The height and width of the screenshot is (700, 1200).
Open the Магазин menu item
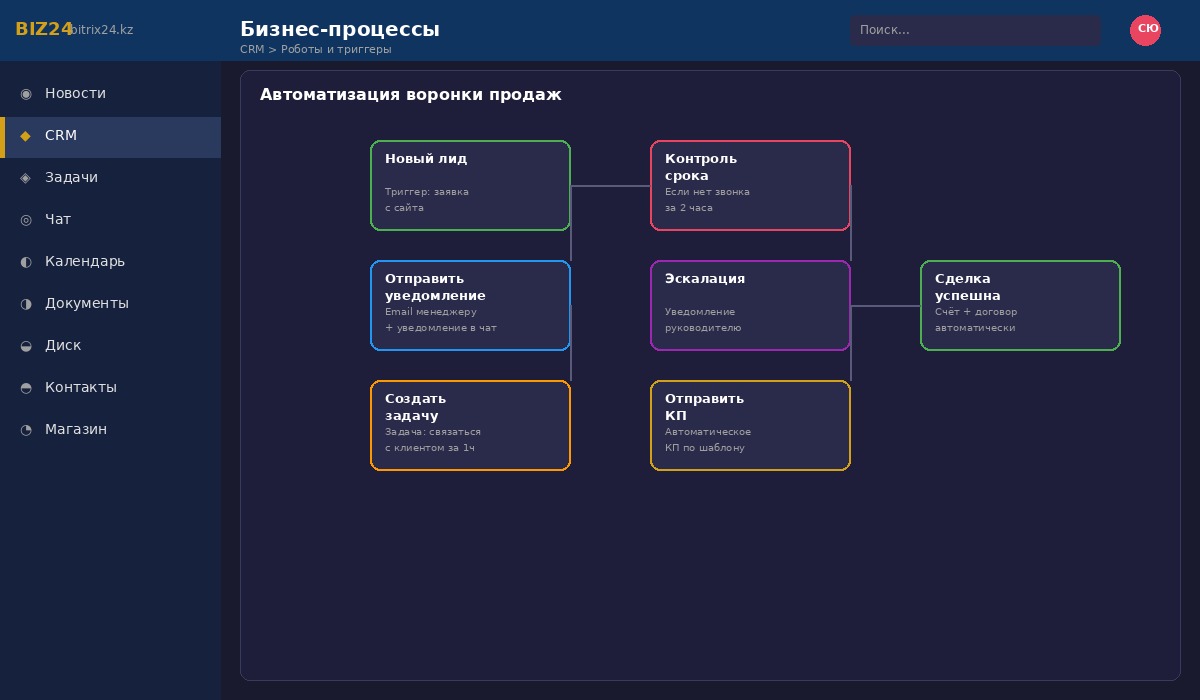pos(76,430)
